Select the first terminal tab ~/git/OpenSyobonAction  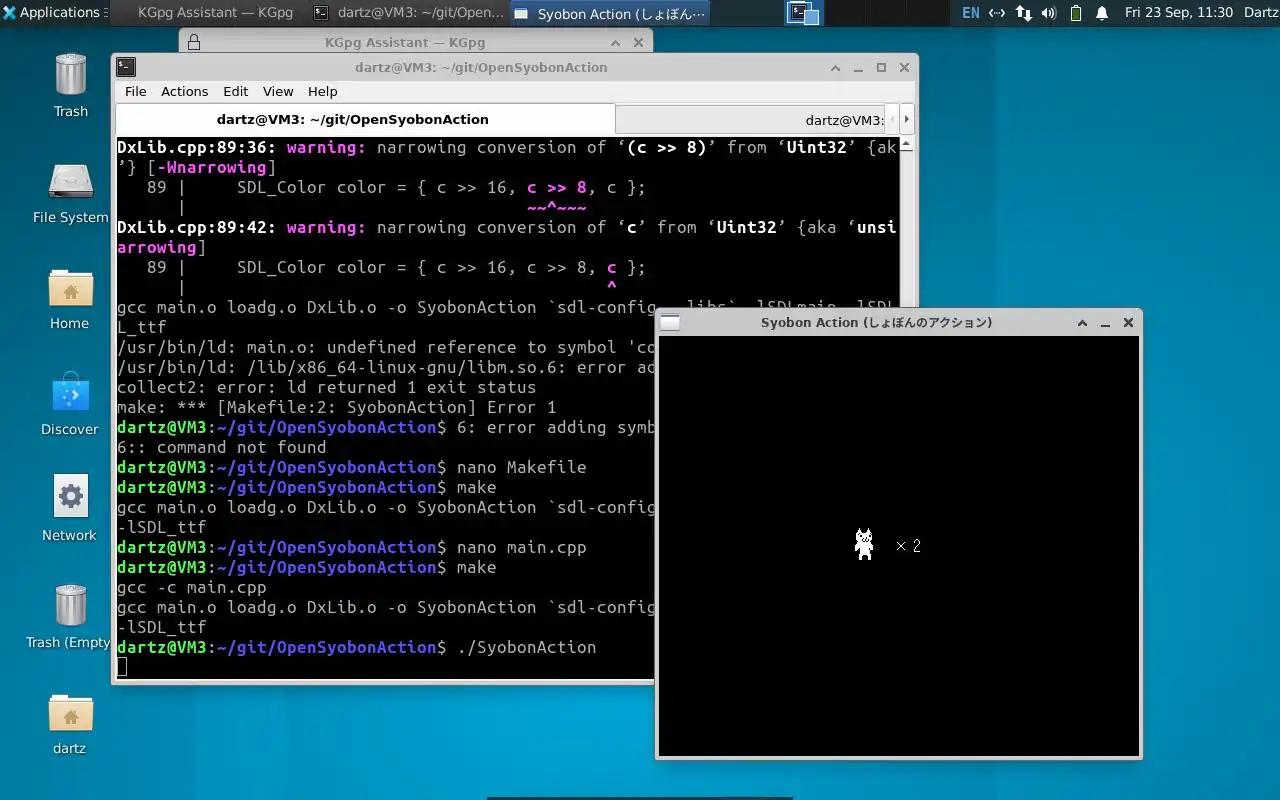(365, 119)
